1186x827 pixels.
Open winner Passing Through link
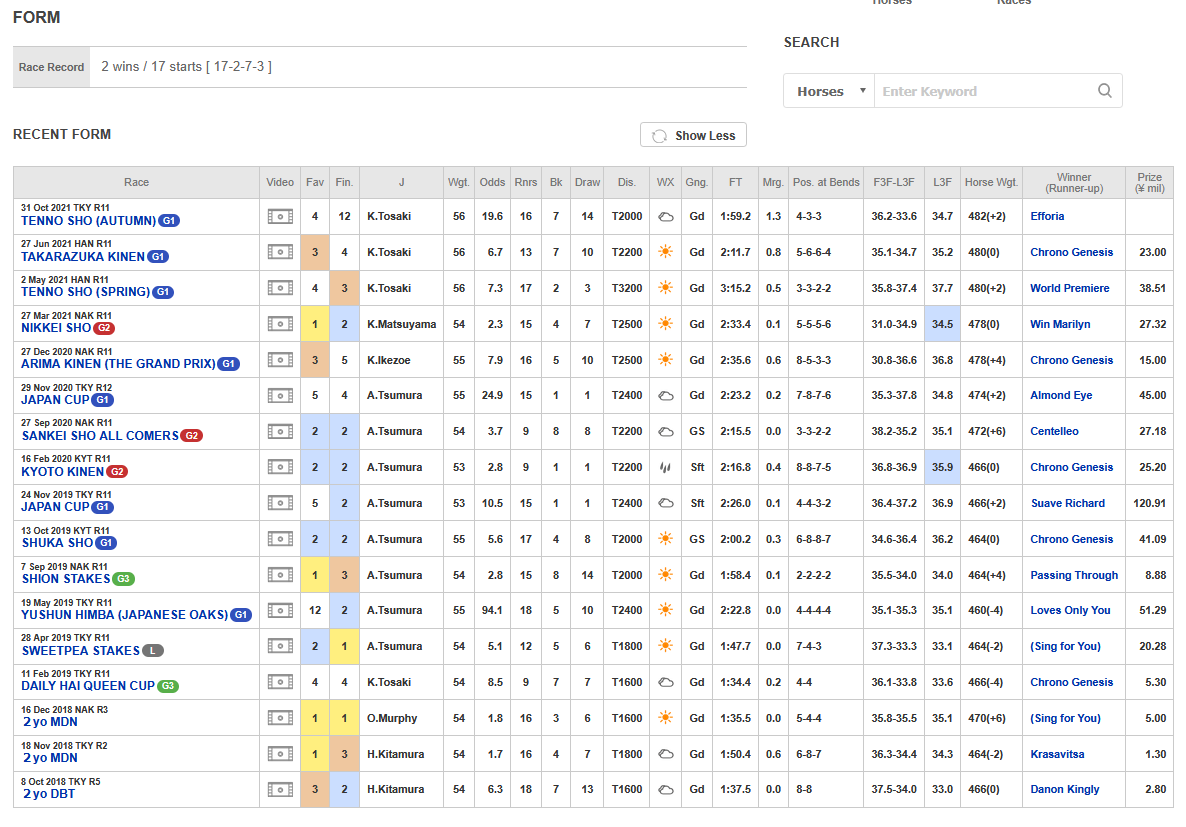point(1073,575)
